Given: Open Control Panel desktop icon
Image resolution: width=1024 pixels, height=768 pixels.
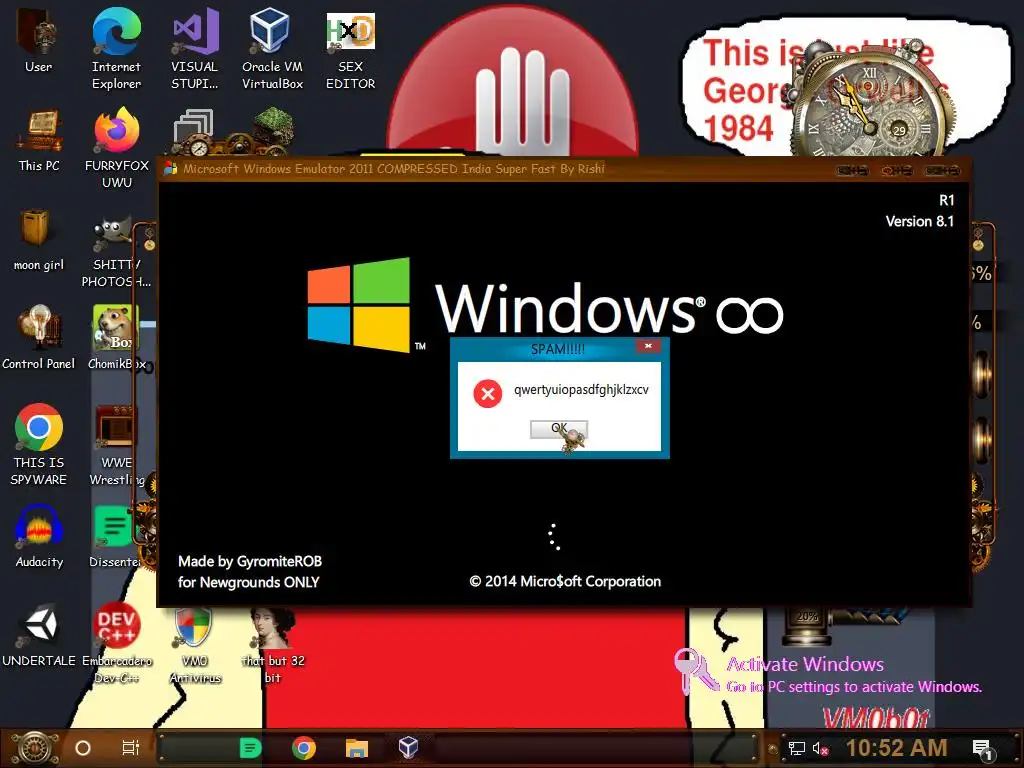Looking at the screenshot, I should pos(39,338).
